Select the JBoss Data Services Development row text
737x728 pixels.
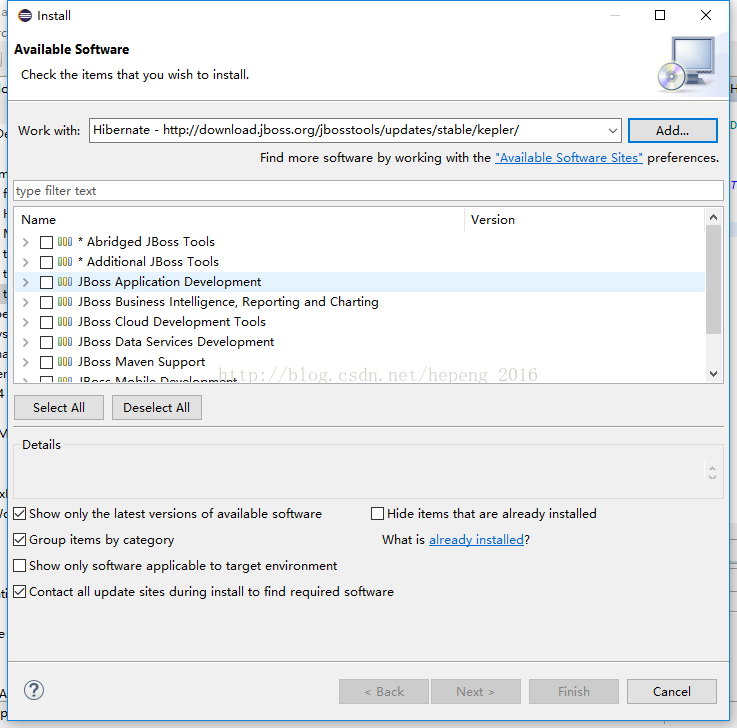[176, 342]
